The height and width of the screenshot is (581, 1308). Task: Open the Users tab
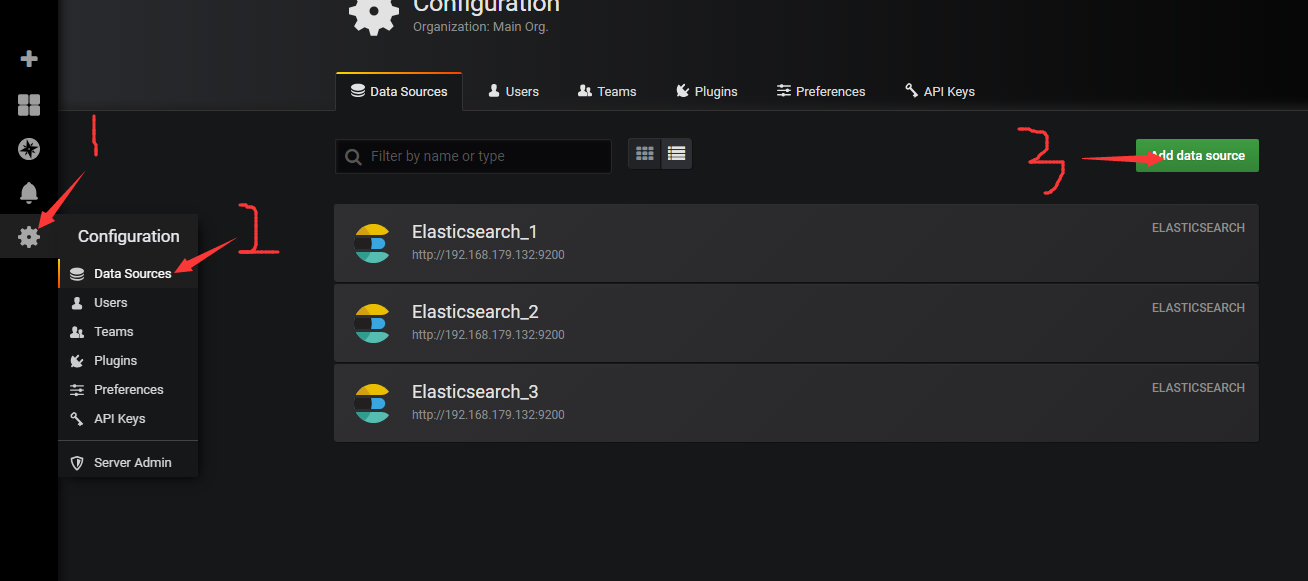click(x=513, y=91)
